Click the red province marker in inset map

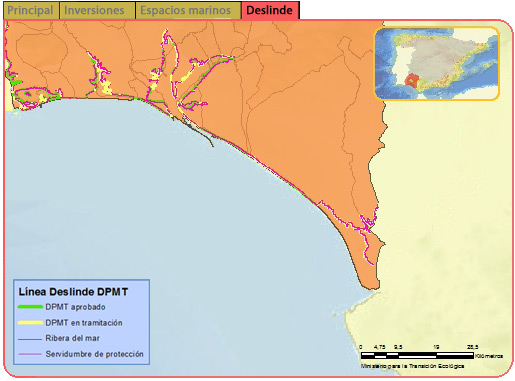(x=412, y=80)
